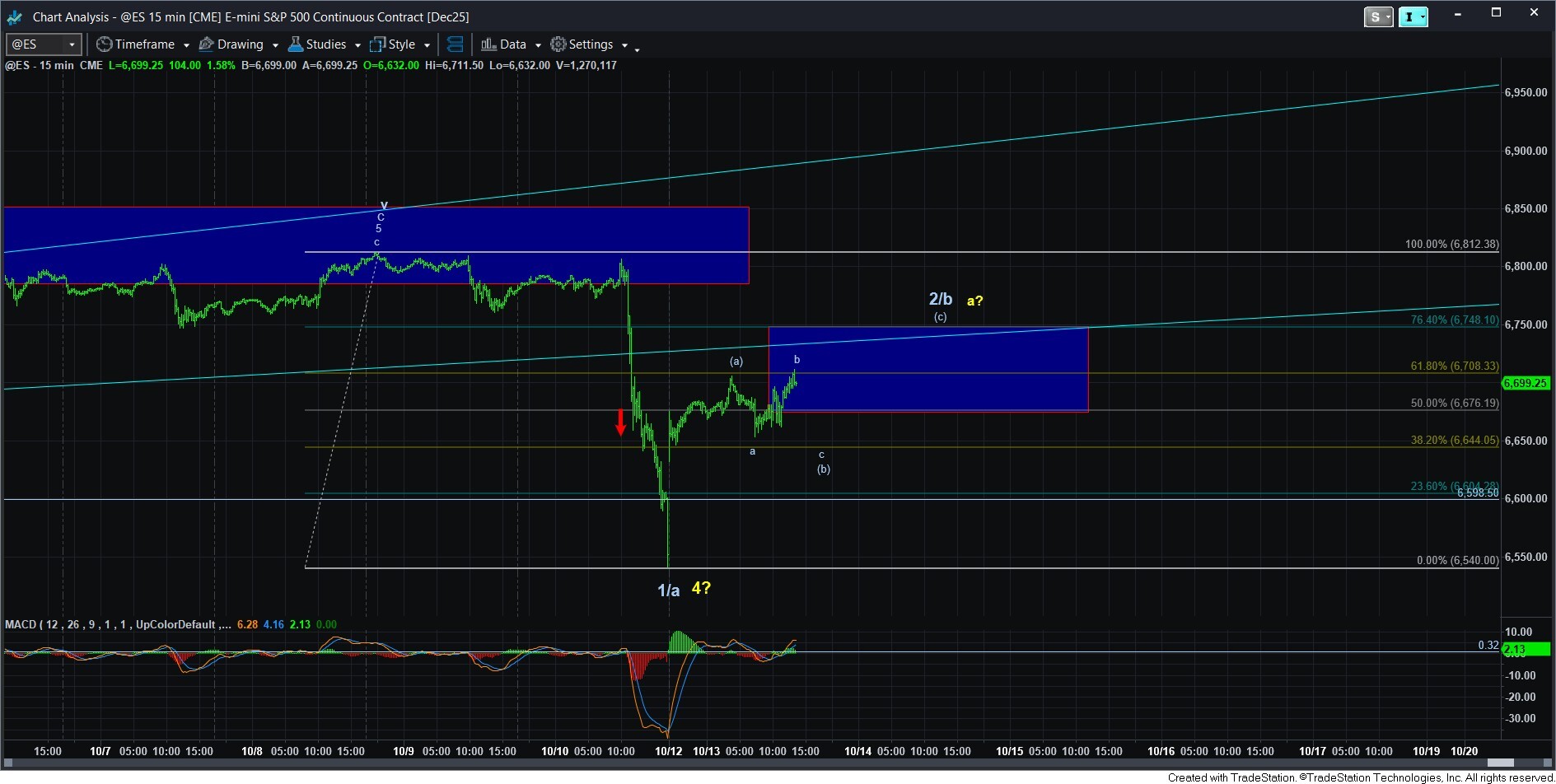Click the Settings gear icon
Image resolution: width=1556 pixels, height=784 pixels.
[x=558, y=44]
